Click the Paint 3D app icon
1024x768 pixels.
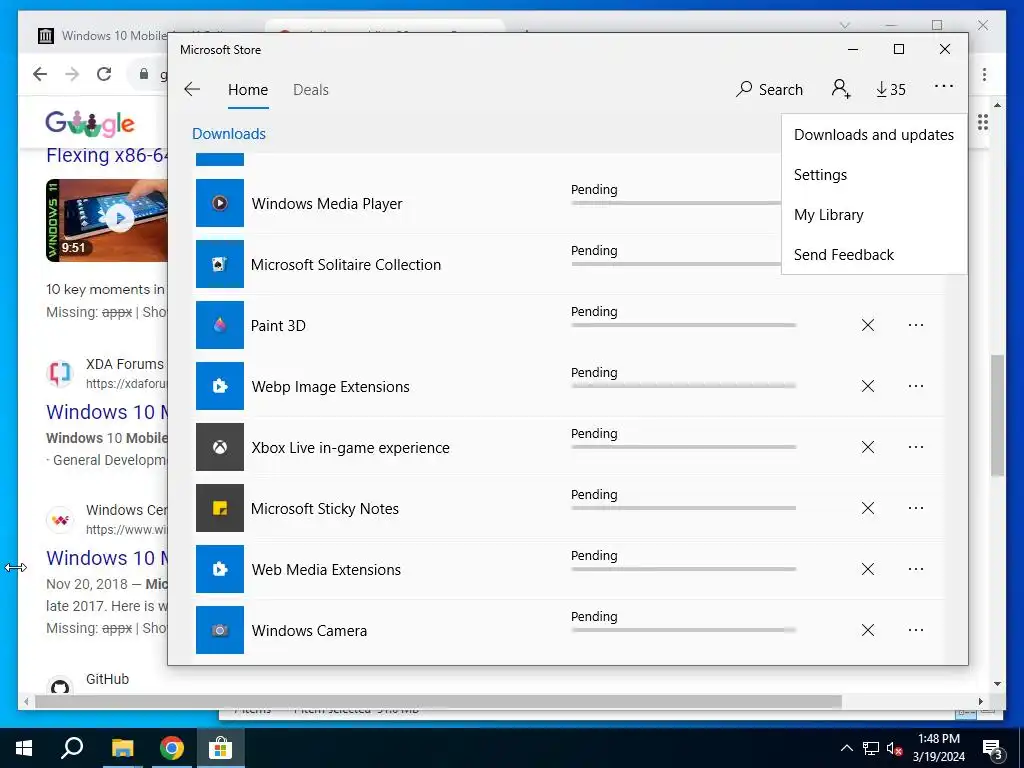tap(220, 325)
